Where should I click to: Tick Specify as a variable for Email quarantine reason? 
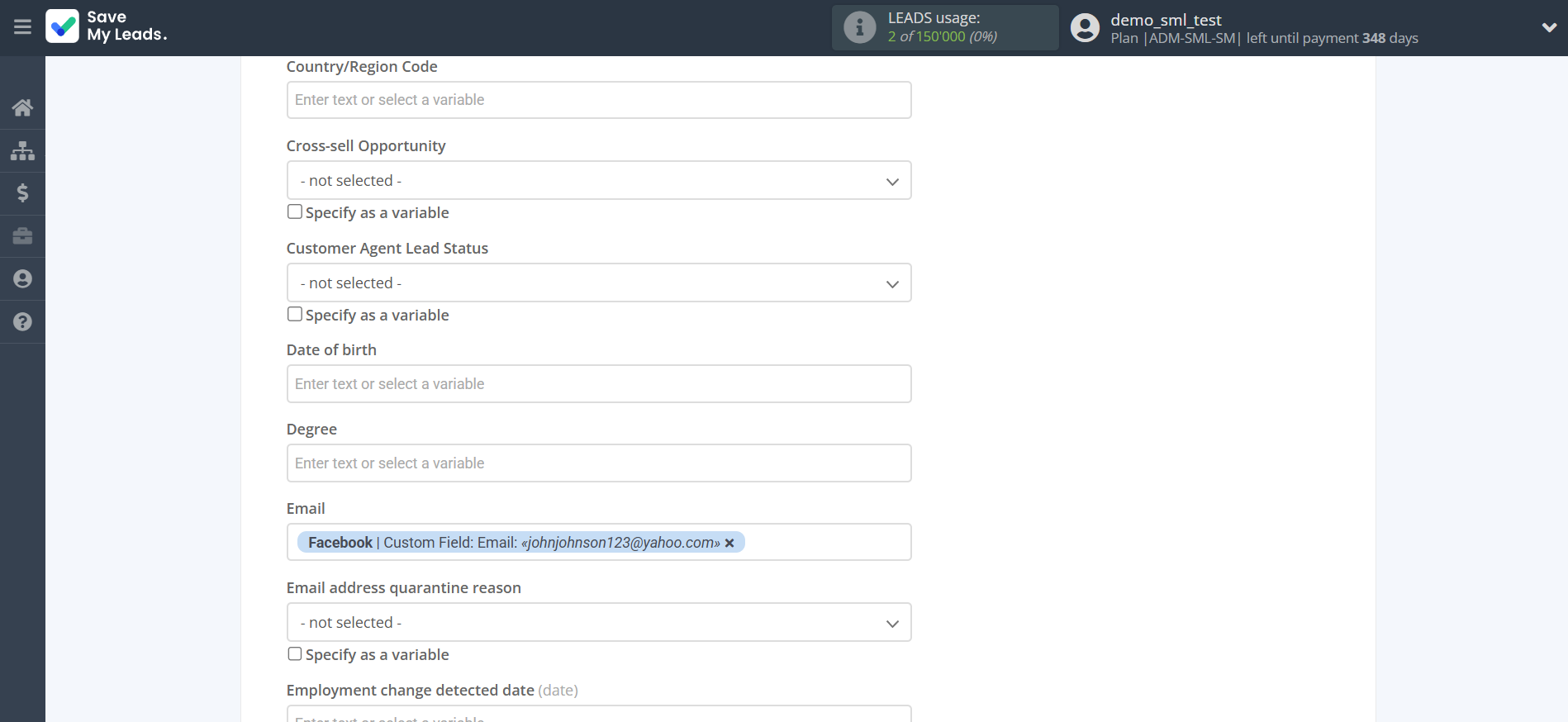click(x=295, y=653)
